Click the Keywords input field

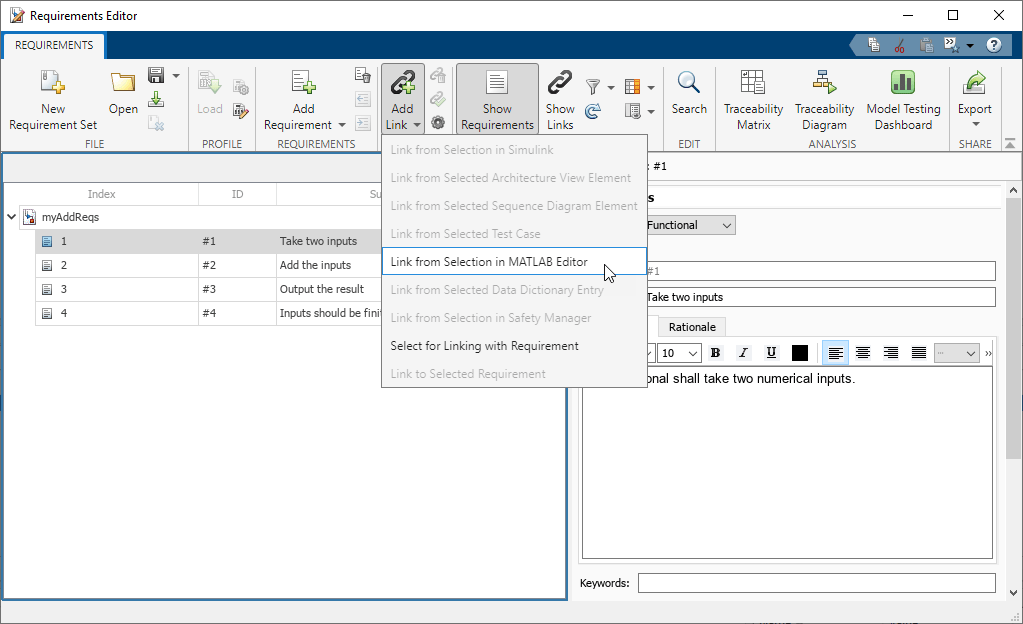[x=816, y=583]
